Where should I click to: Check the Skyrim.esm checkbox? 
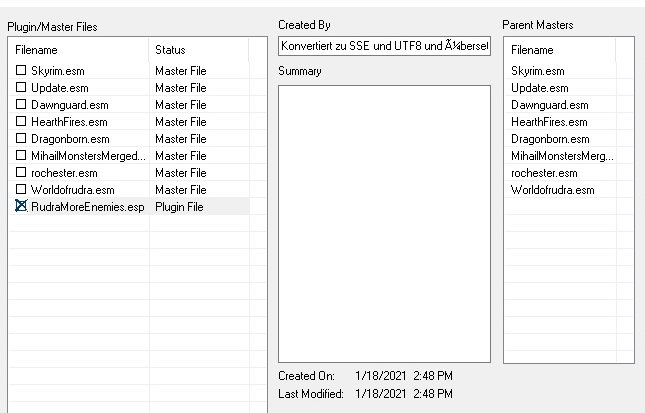[21, 71]
